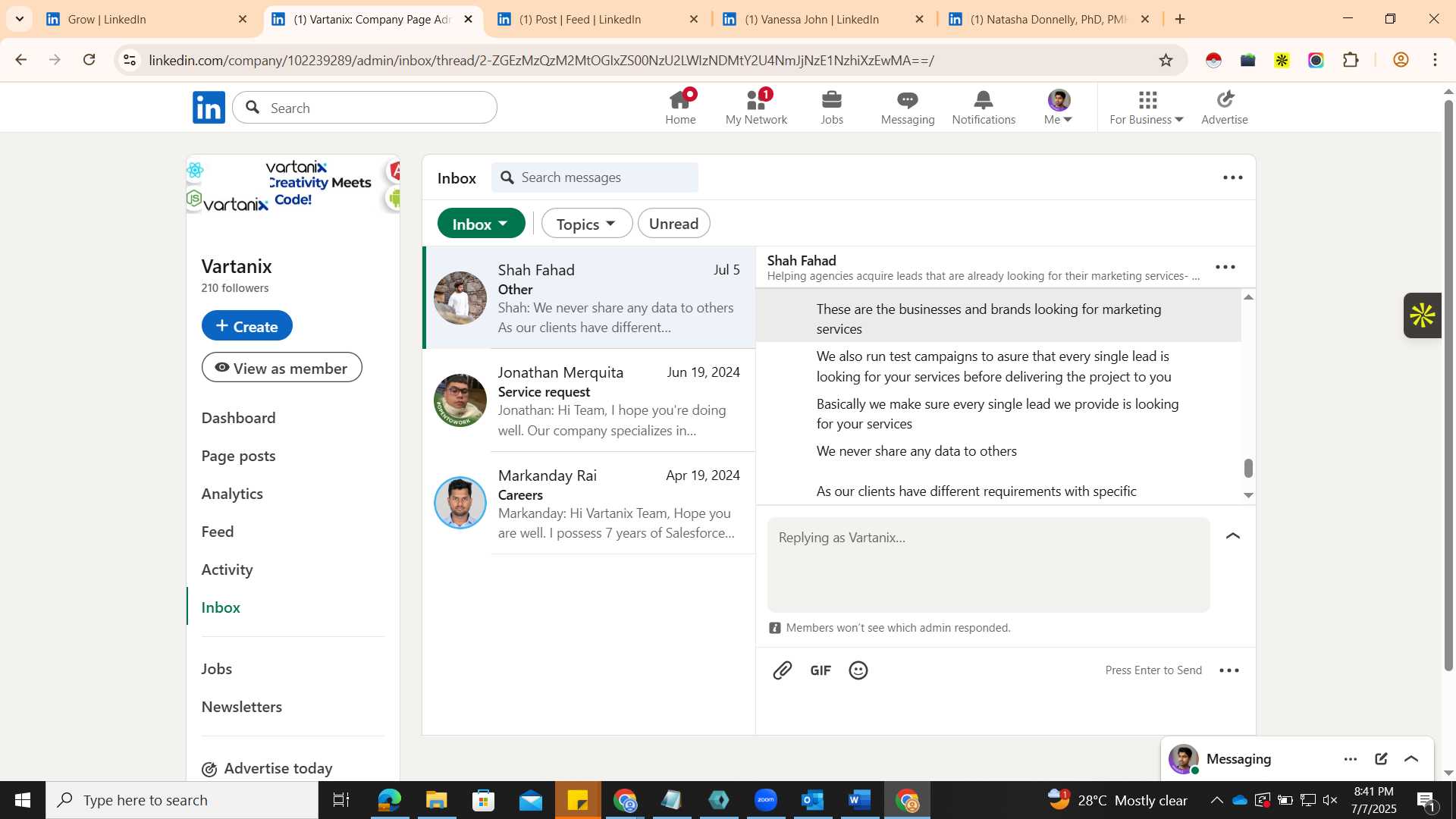The width and height of the screenshot is (1456, 819).
Task: Filter messages by Unread
Action: click(x=674, y=224)
